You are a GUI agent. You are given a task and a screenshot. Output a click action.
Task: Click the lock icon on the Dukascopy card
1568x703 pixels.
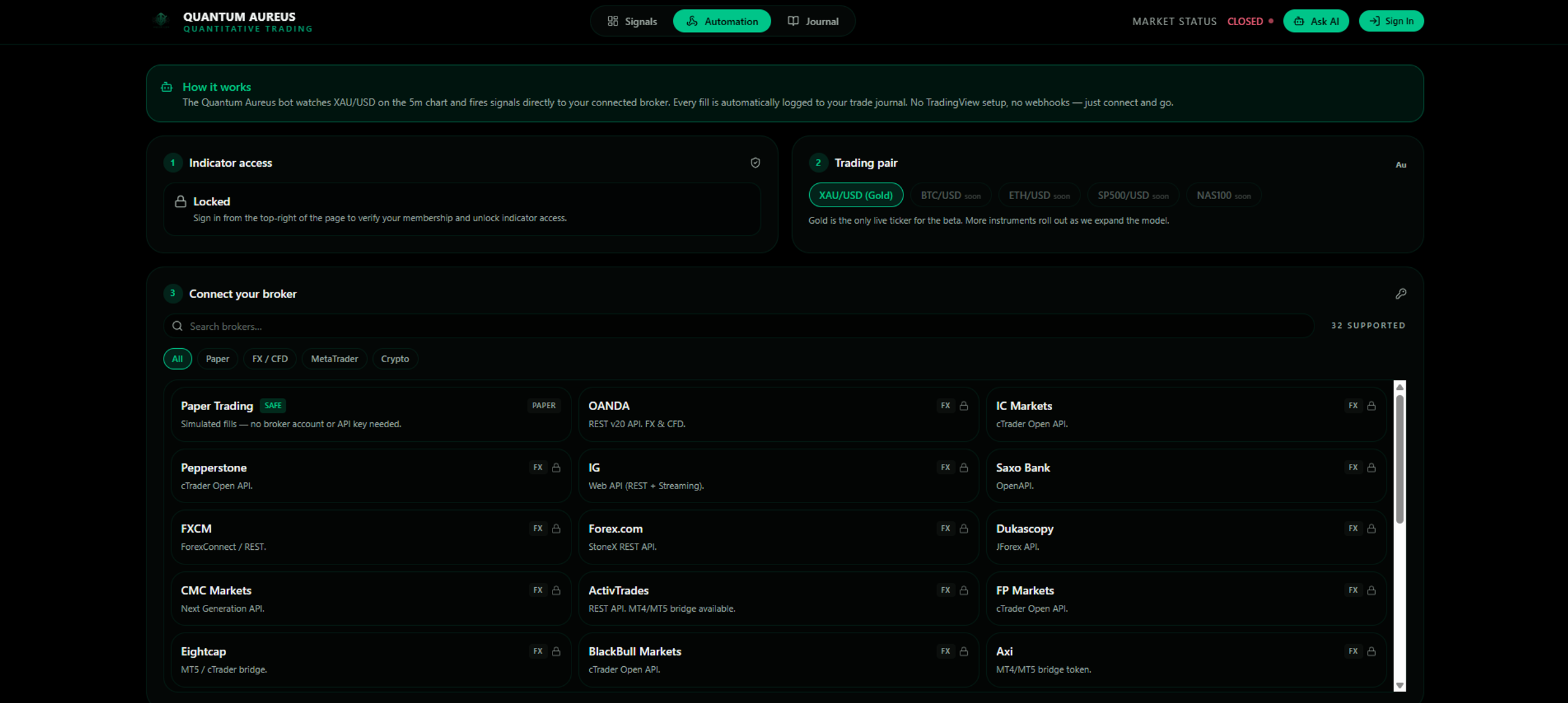point(1371,528)
